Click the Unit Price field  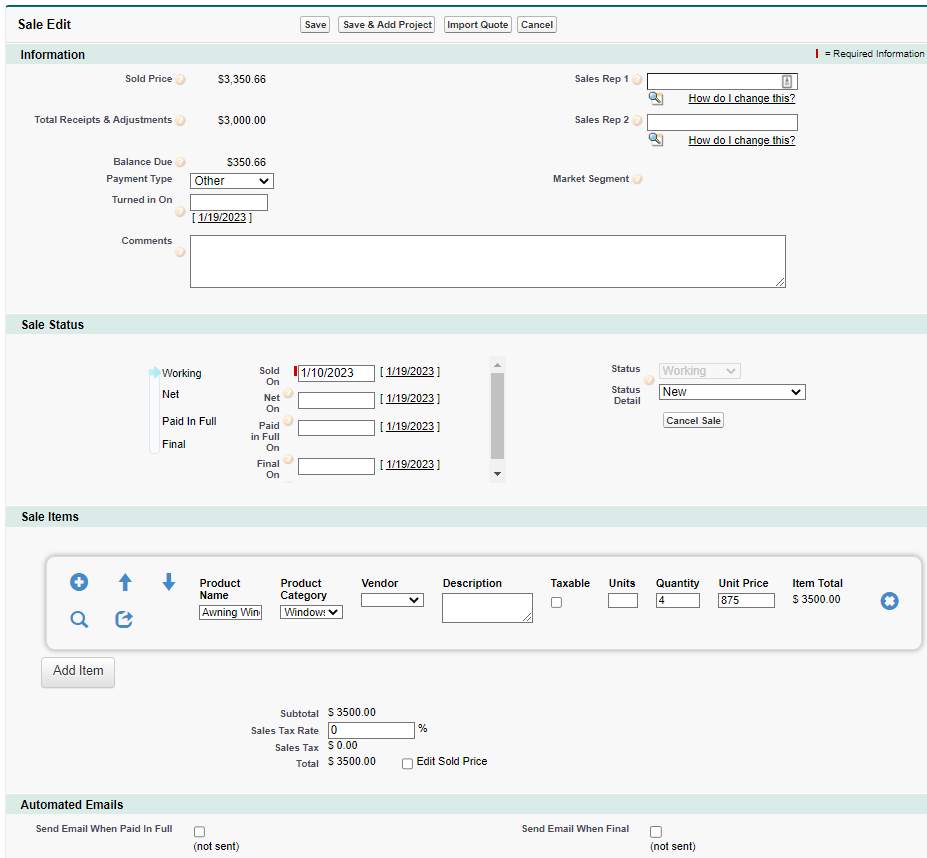tap(747, 600)
